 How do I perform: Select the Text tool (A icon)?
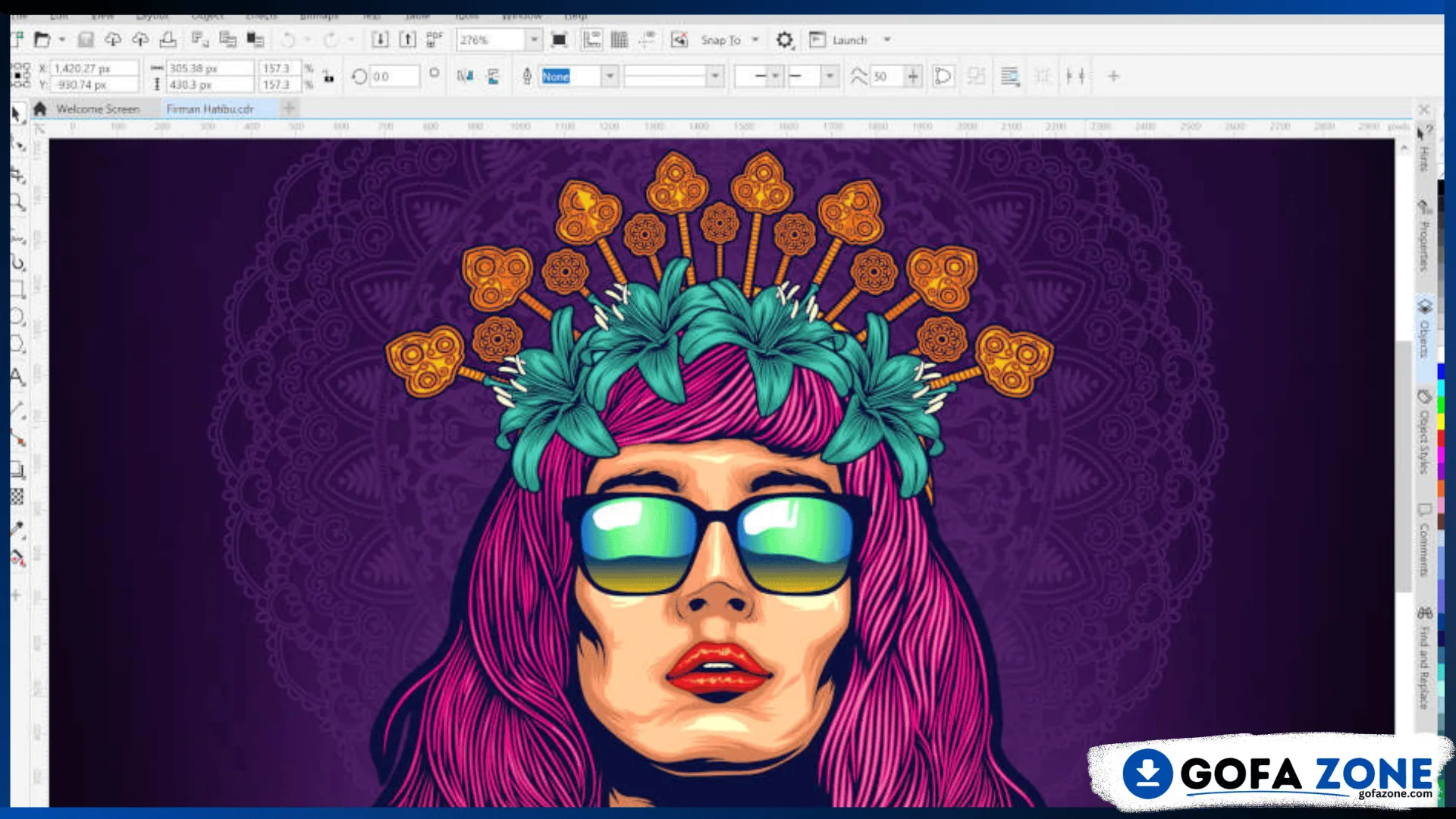[17, 377]
